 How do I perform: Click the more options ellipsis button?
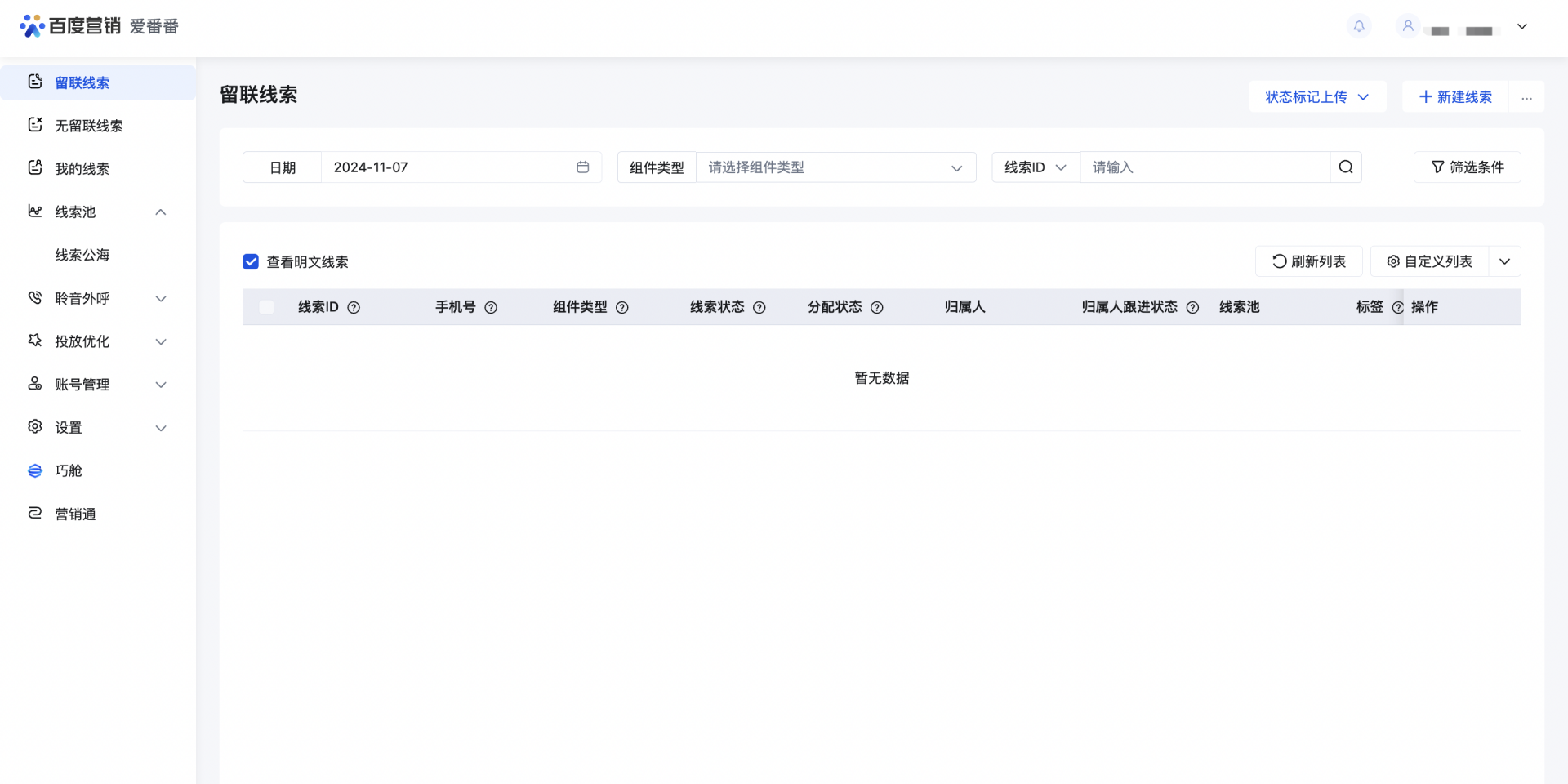pyautogui.click(x=1526, y=97)
